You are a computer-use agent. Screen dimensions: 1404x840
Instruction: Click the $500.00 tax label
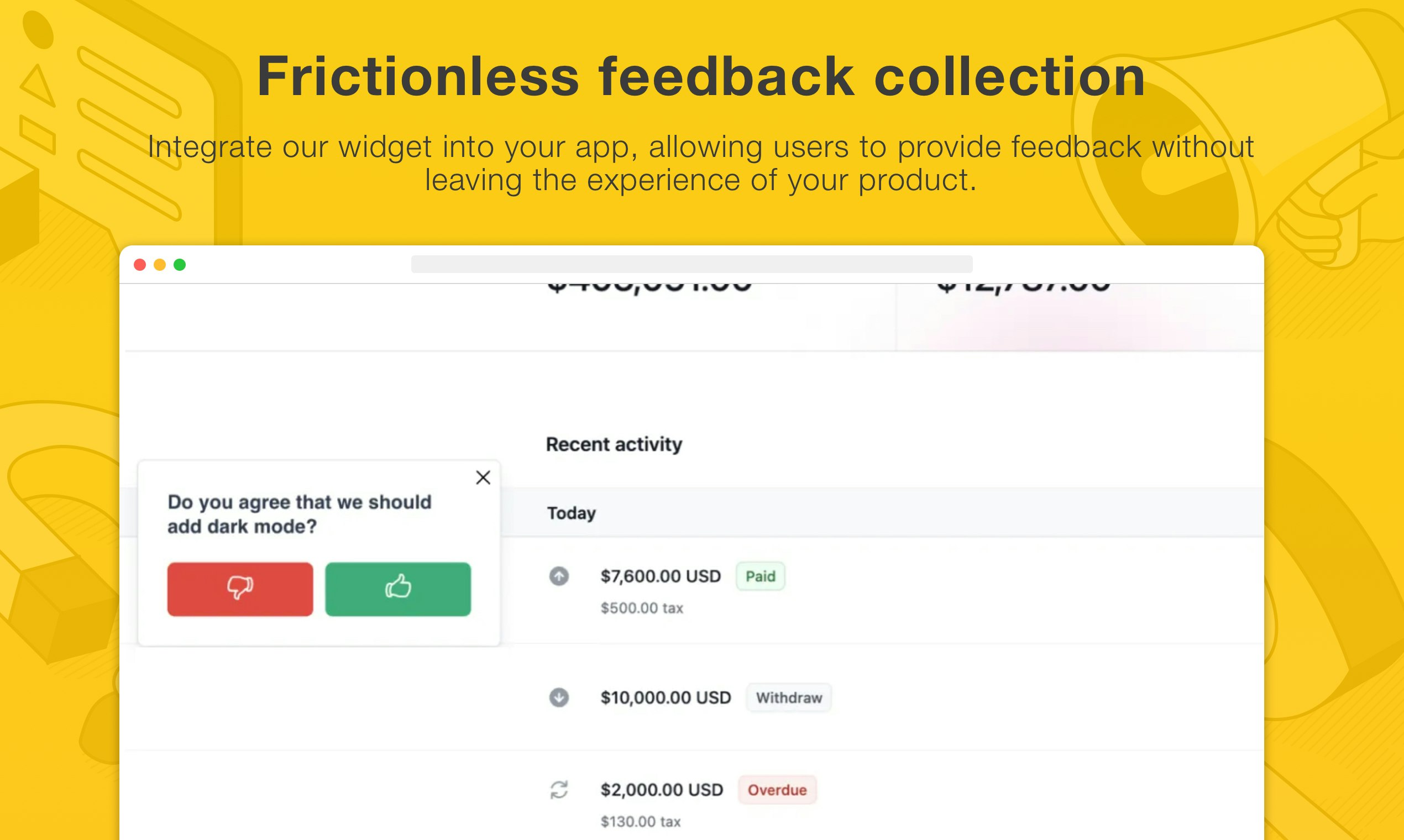(x=642, y=608)
